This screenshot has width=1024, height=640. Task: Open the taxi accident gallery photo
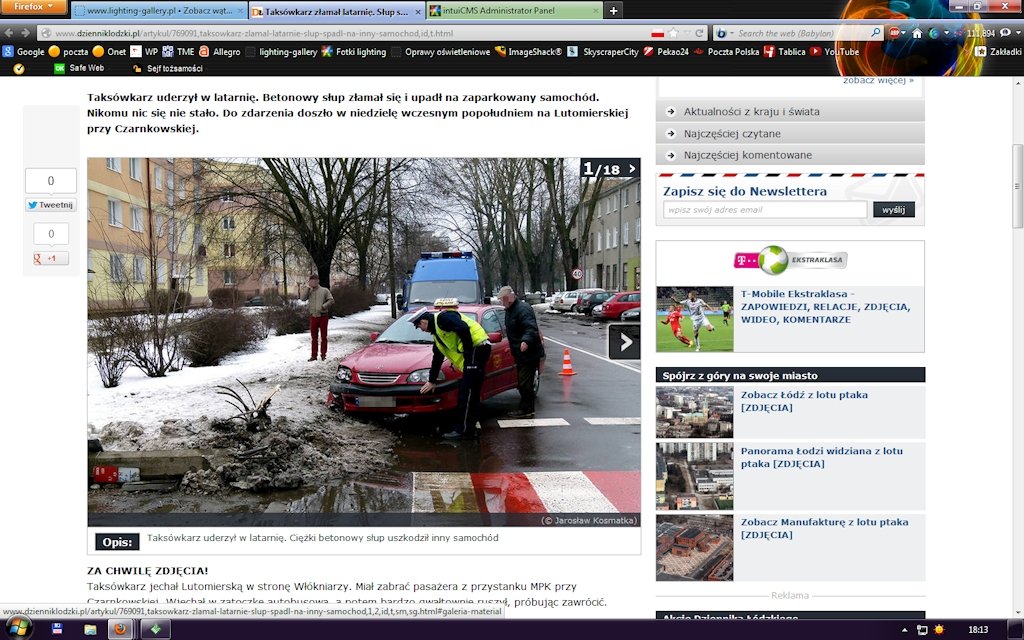[x=364, y=342]
